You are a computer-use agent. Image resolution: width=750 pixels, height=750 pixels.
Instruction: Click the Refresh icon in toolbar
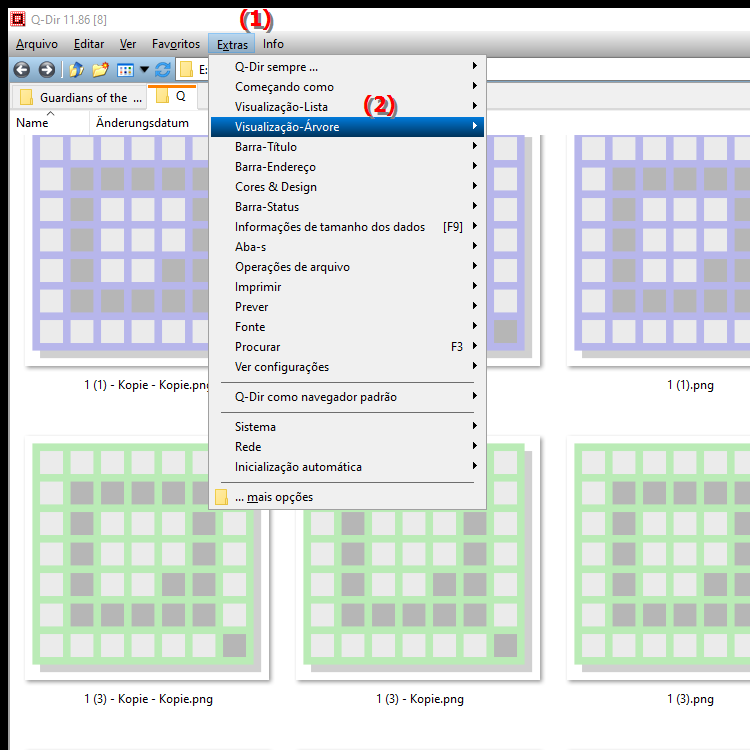(x=163, y=70)
